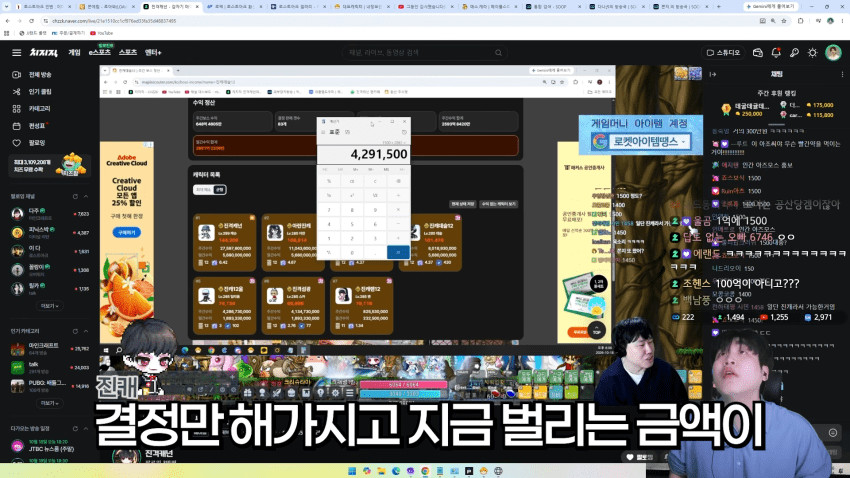The height and width of the screenshot is (478, 850).
Task: Open the 마인크래프트 category
Action: 49,348
